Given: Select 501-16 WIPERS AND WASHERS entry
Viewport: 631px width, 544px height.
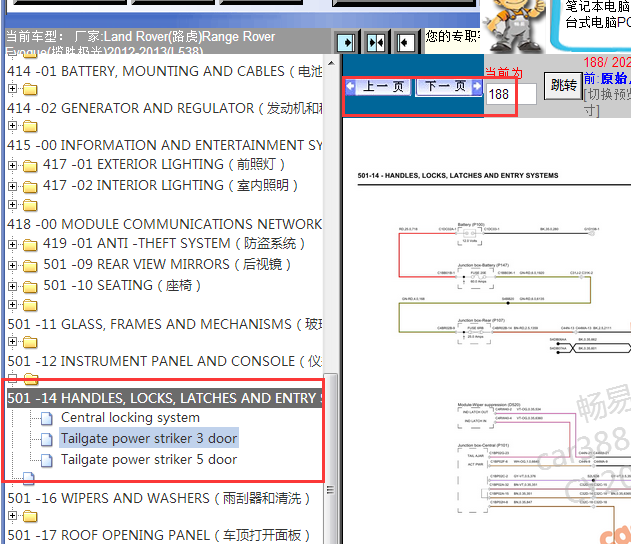Looking at the screenshot, I should pos(159,499).
